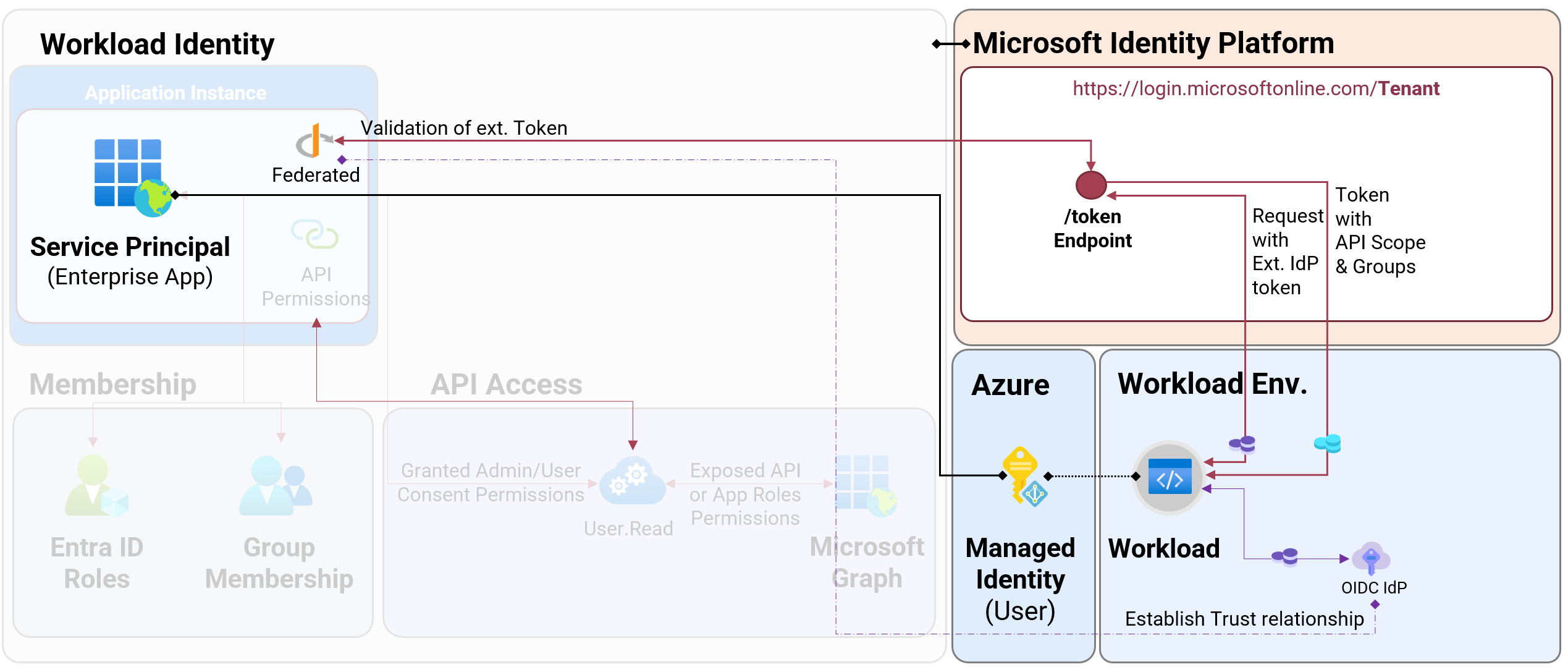Open the login.microsoftonline.com/Tenant link
Image resolution: width=1568 pixels, height=672 pixels.
coord(1255,88)
